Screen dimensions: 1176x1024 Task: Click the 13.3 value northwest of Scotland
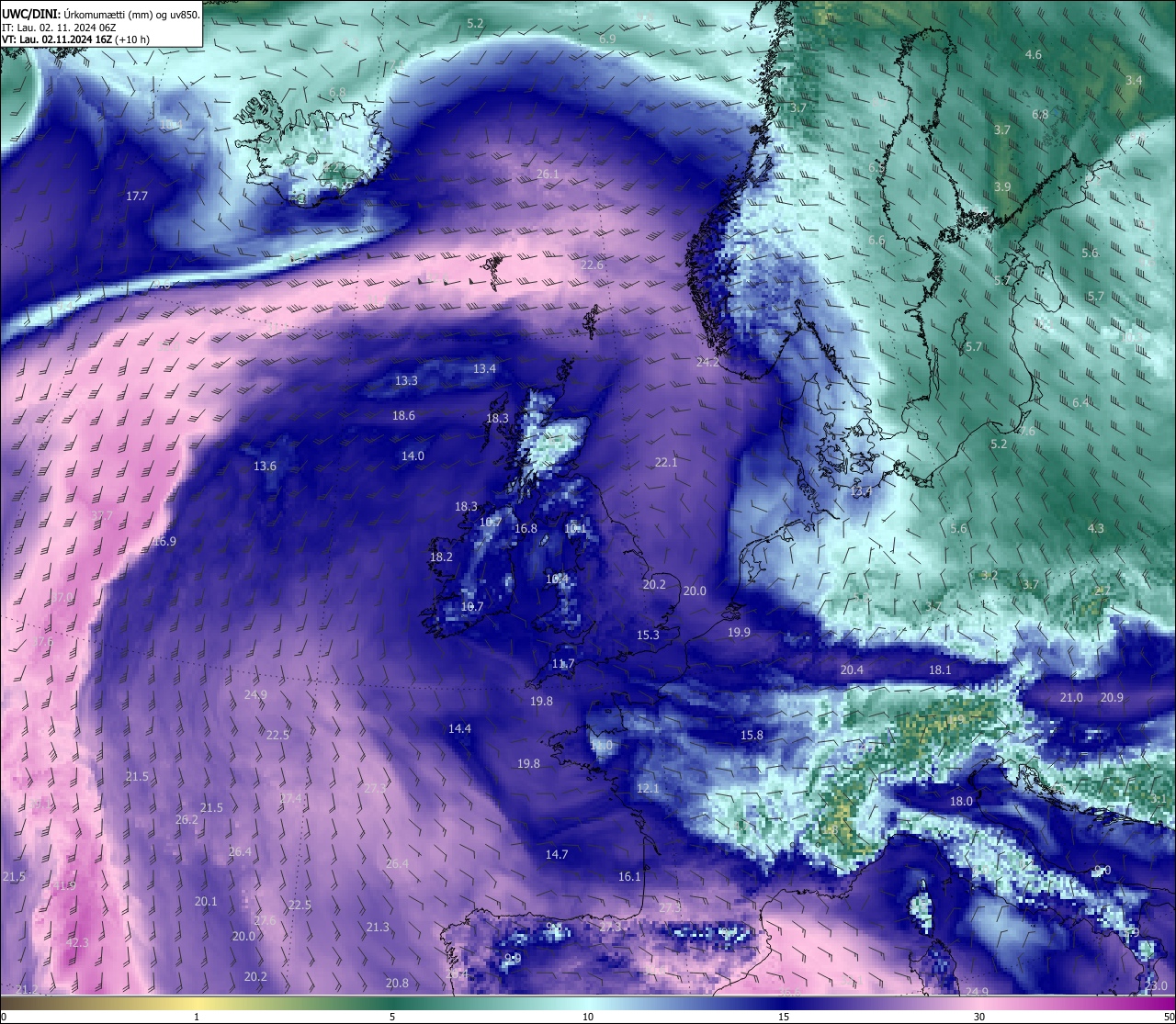point(406,380)
